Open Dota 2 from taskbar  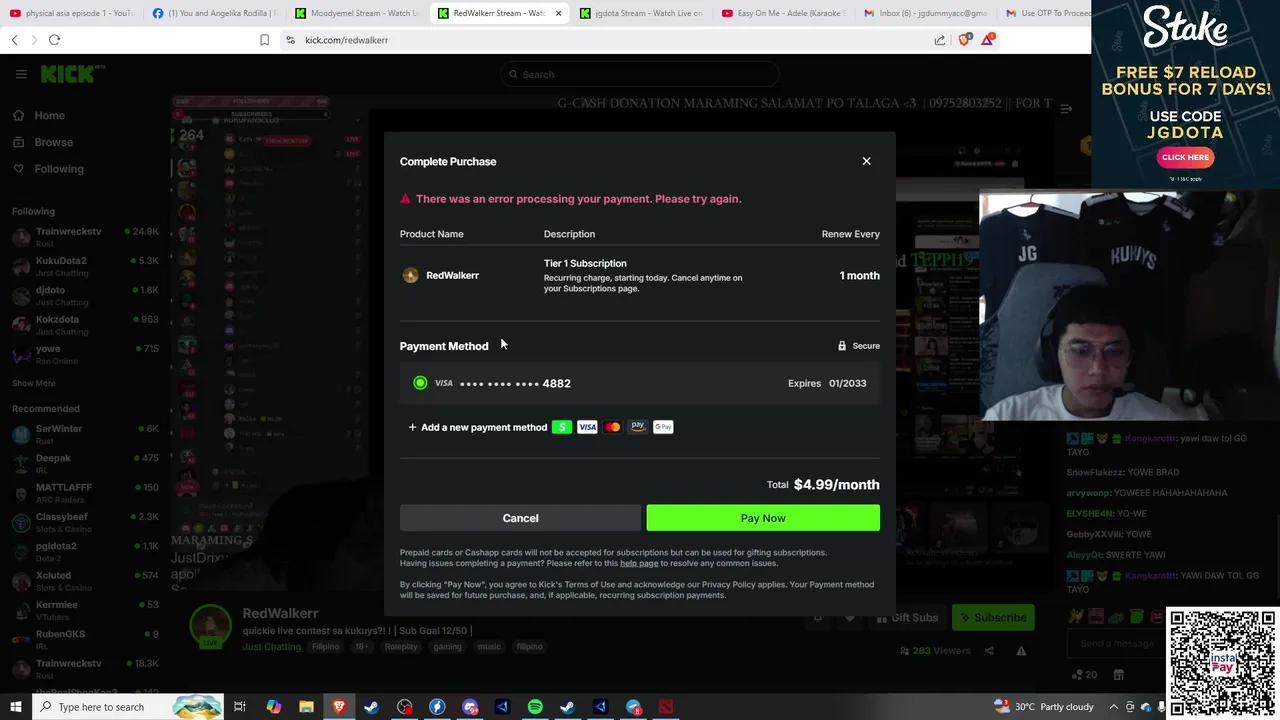tap(666, 707)
